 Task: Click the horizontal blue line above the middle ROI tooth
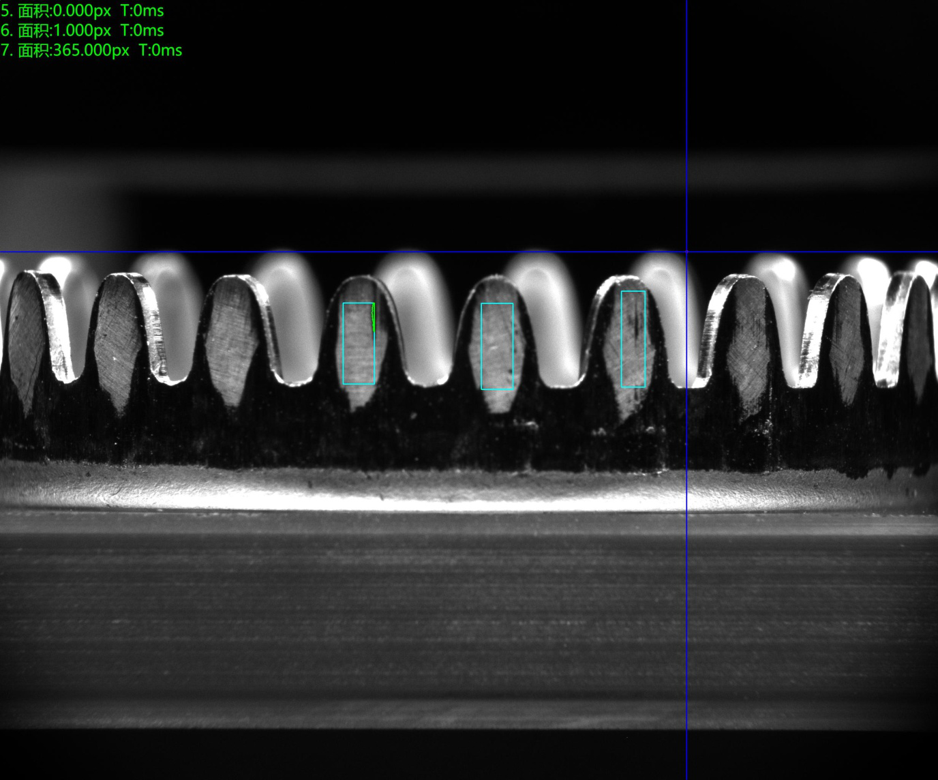(497, 252)
